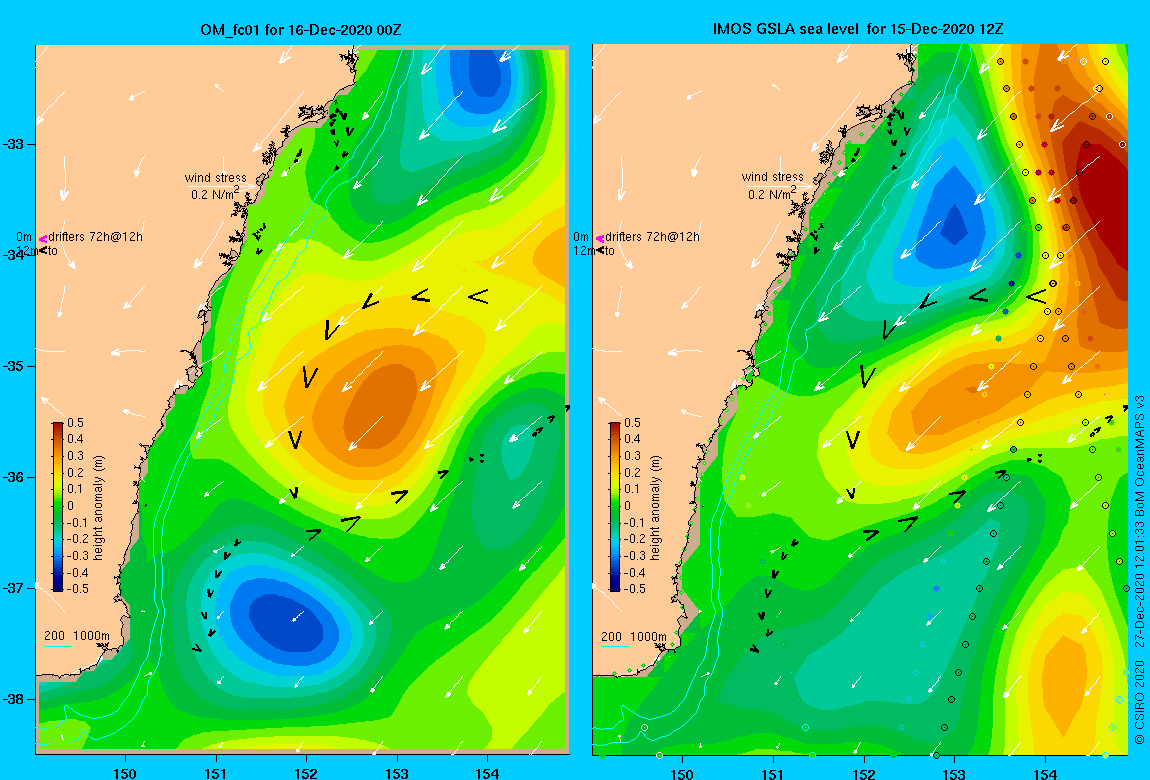This screenshot has width=1150, height=780.
Task: Click 'wind stress' label in left map
Action: pos(216,177)
